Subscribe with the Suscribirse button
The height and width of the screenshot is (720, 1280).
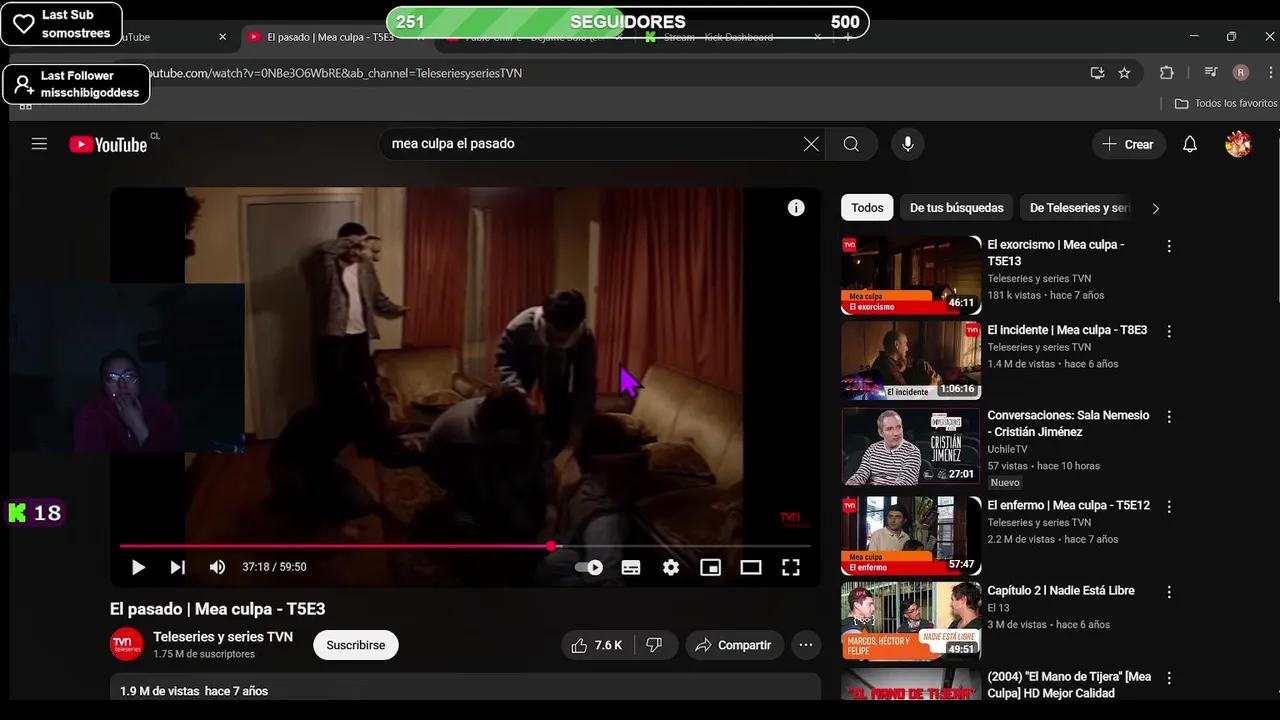pos(356,645)
